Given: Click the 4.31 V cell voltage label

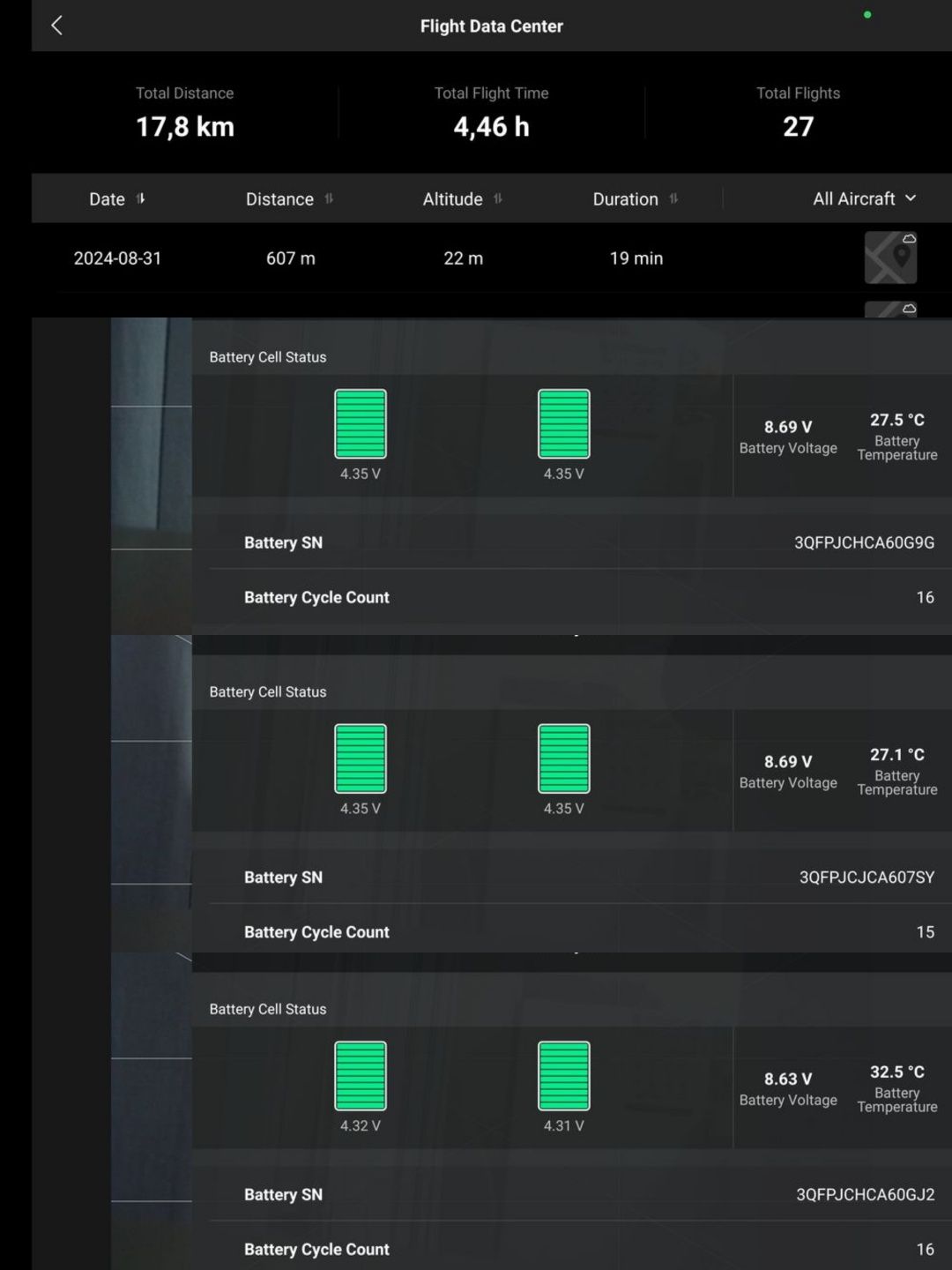Looking at the screenshot, I should (x=564, y=1126).
